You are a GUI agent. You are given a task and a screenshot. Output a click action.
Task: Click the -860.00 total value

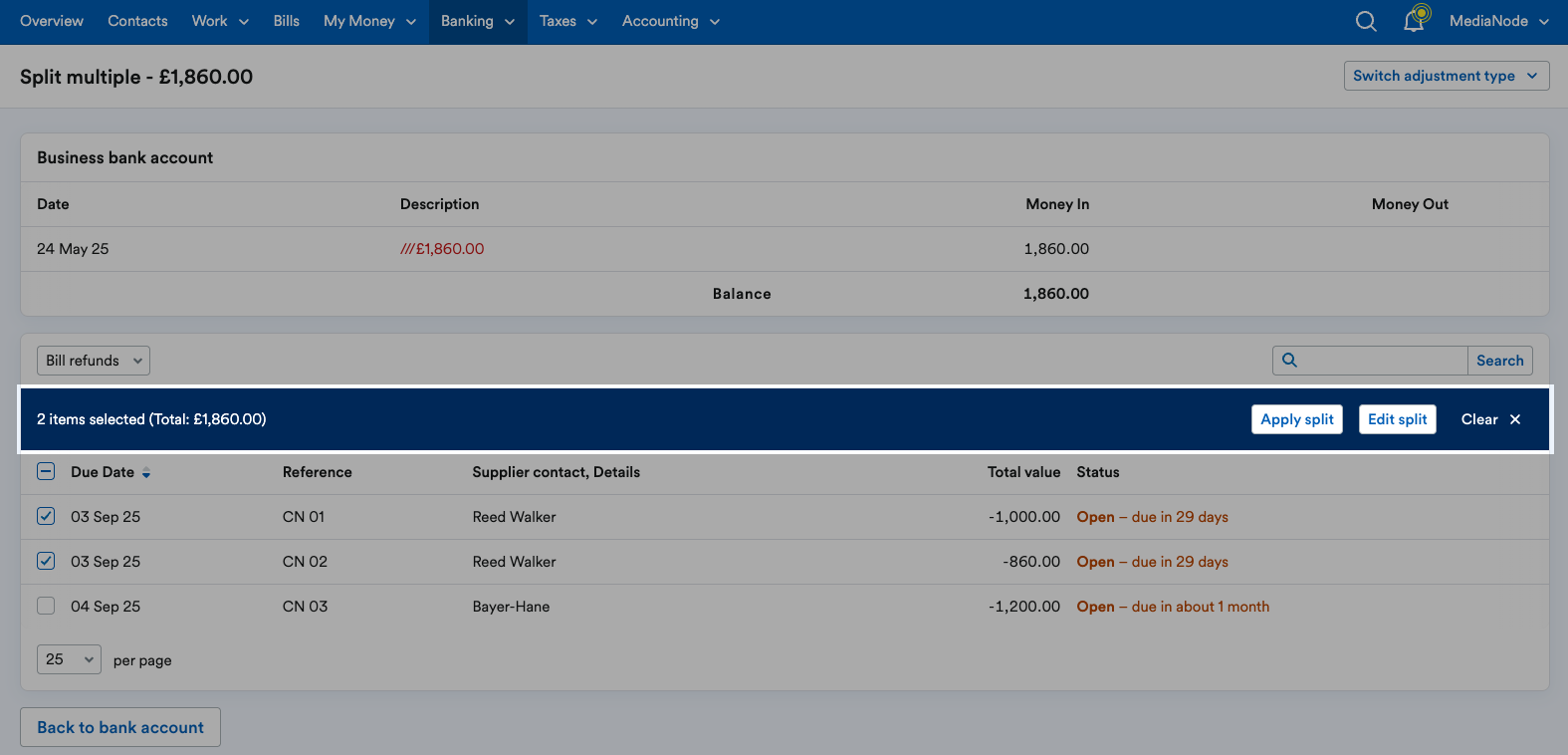tap(1031, 562)
